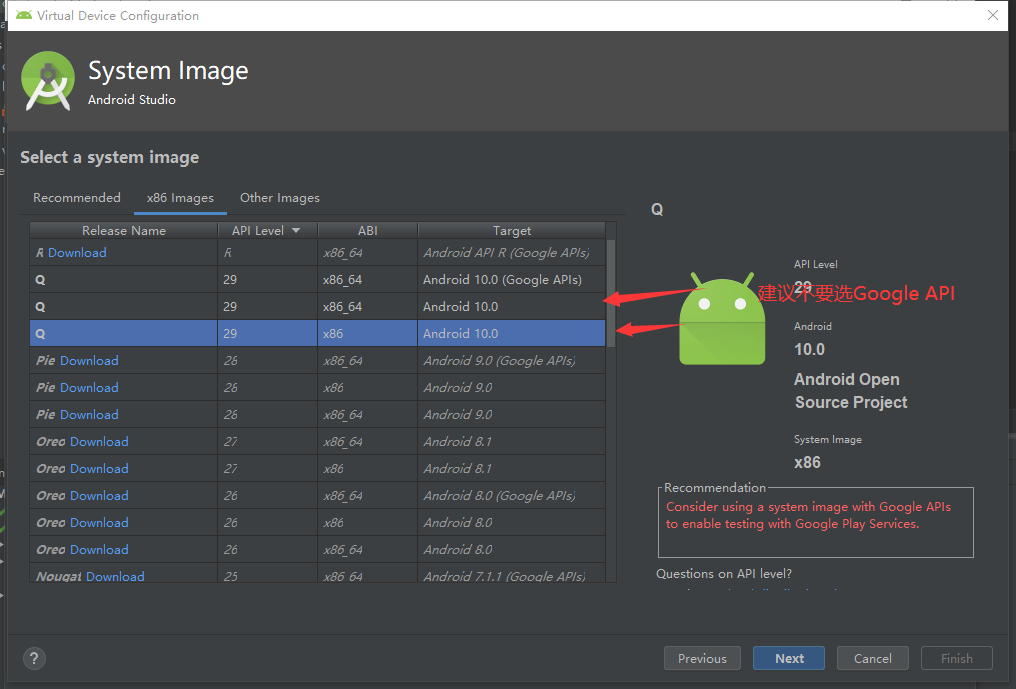Viewport: 1016px width, 689px height.
Task: Click the Cancel button
Action: click(873, 659)
